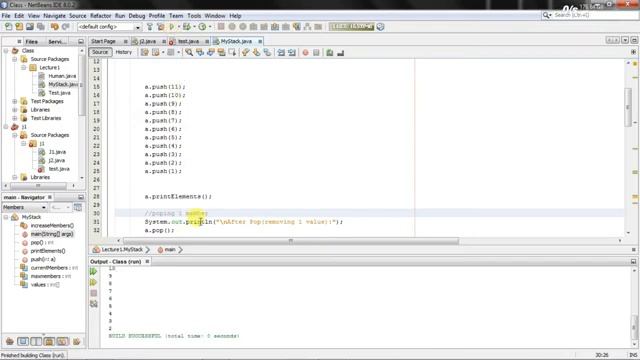Screen dimensions: 640x360
Task: Switch to the test.java editor tab
Action: 188,41
